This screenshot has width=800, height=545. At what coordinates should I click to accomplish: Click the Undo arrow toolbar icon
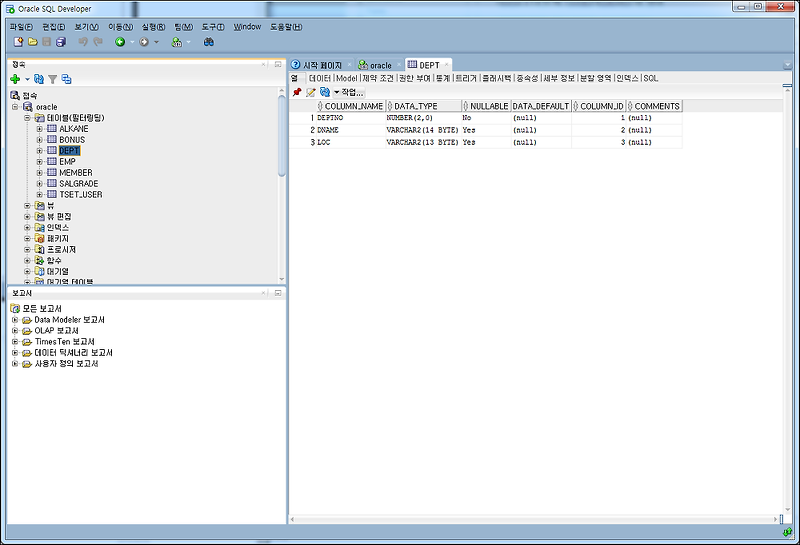[x=83, y=42]
